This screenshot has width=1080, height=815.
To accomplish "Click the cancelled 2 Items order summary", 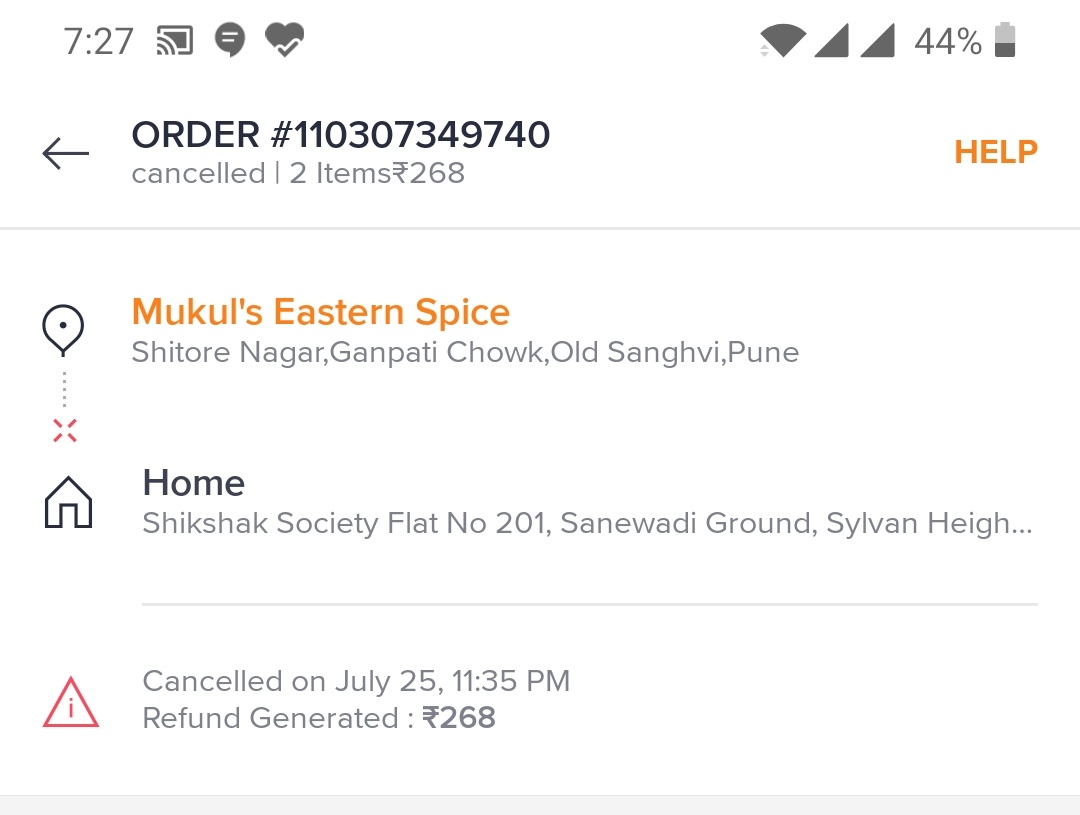I will 298,173.
